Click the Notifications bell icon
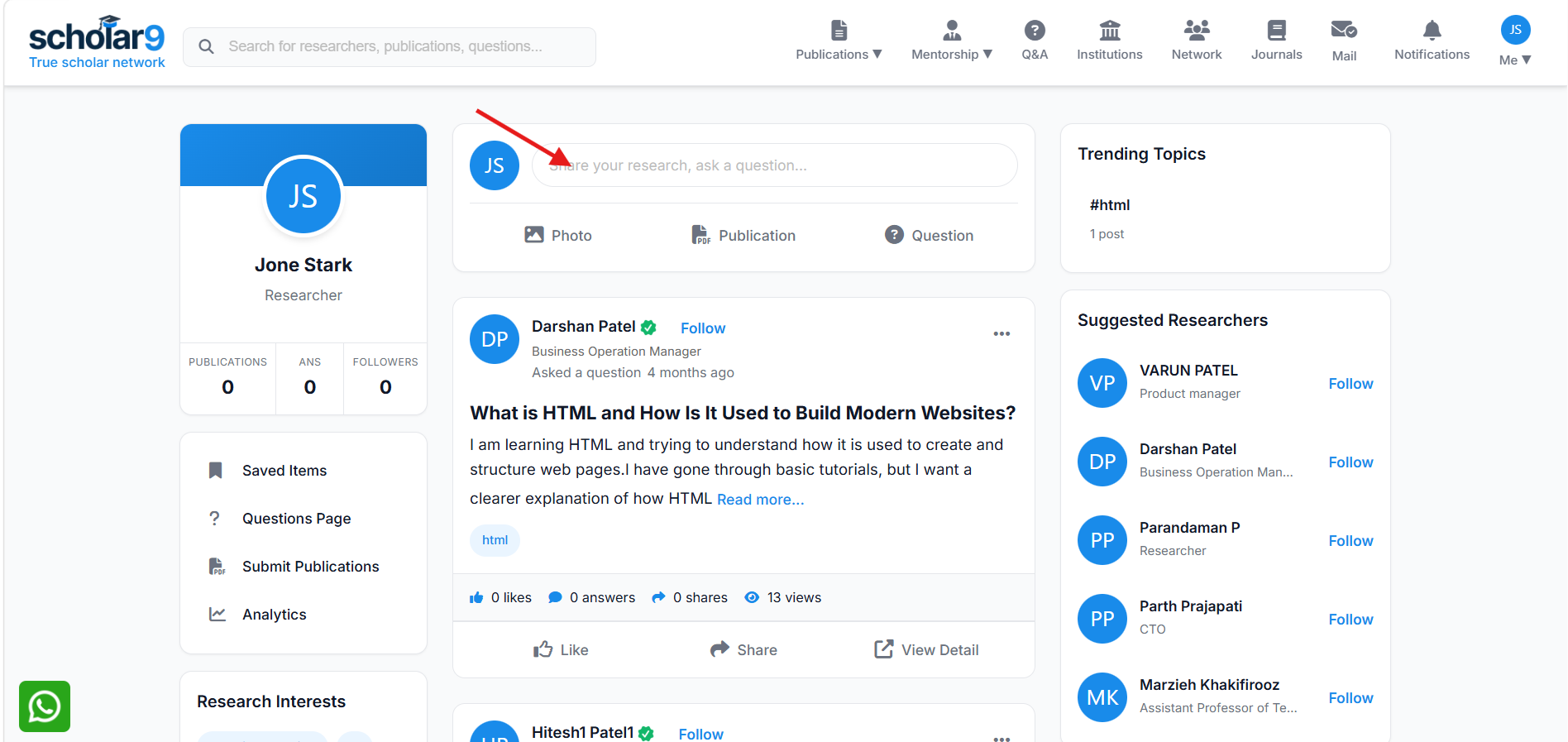The height and width of the screenshot is (742, 1568). tap(1432, 31)
